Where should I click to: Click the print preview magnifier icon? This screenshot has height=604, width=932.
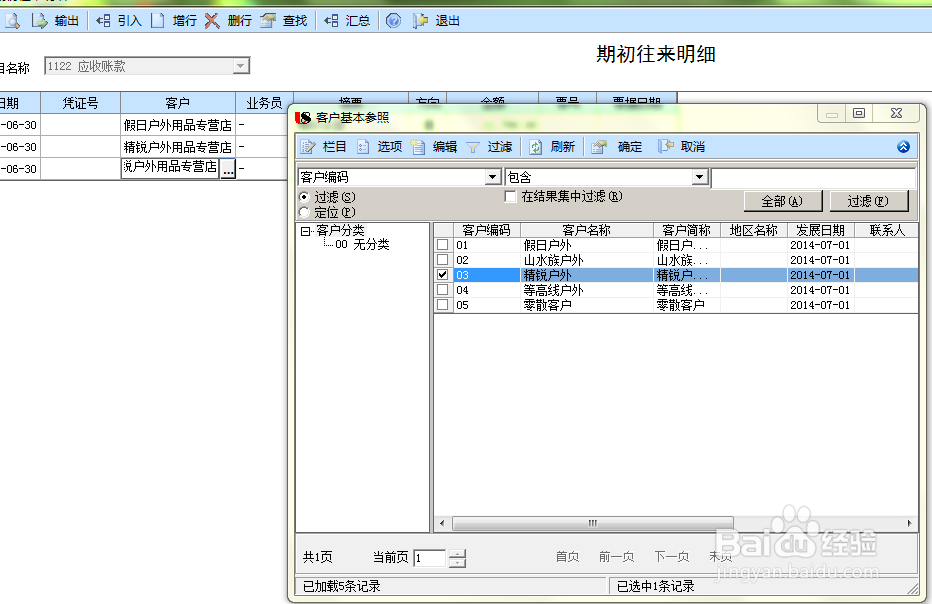pos(12,21)
